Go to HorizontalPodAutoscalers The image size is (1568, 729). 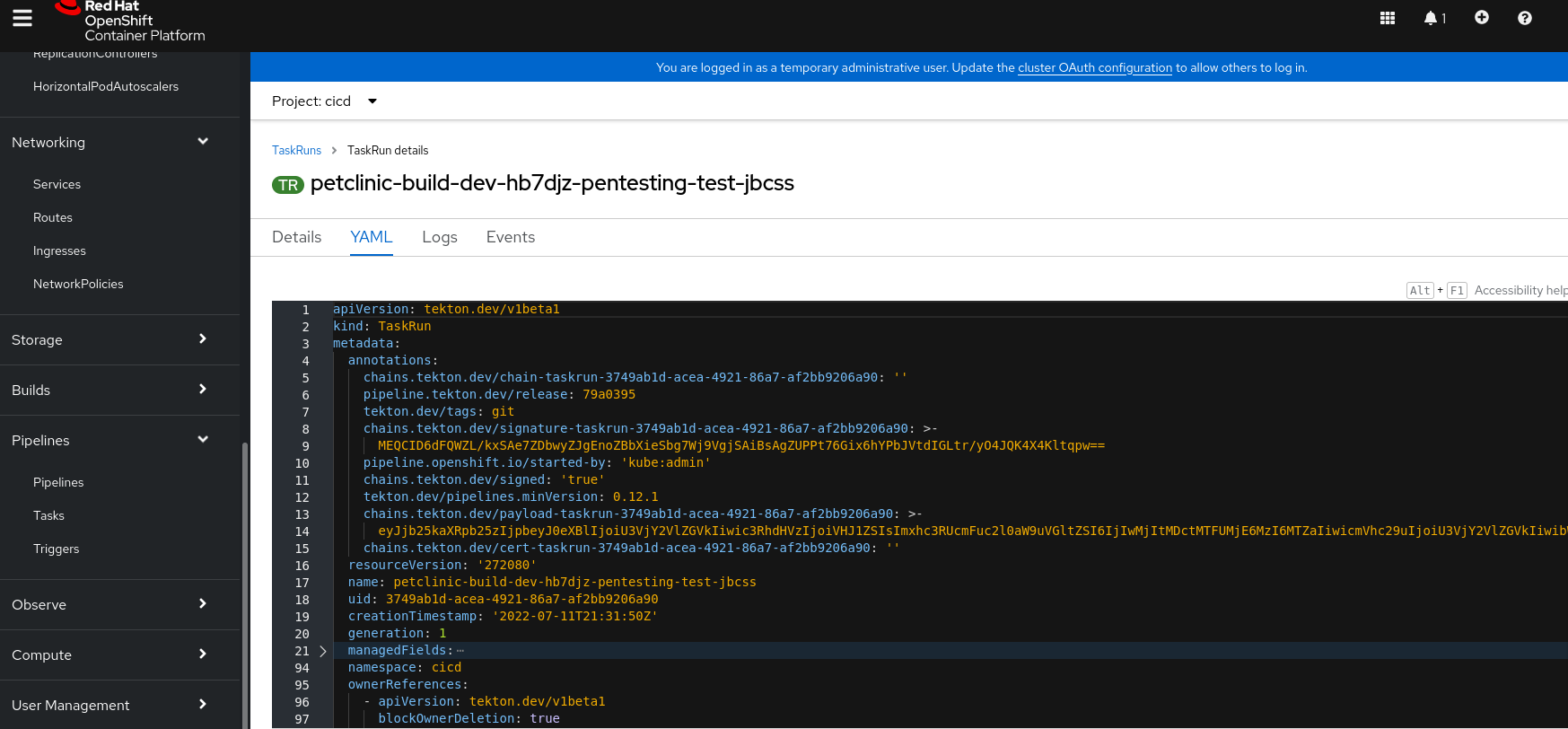[x=106, y=86]
